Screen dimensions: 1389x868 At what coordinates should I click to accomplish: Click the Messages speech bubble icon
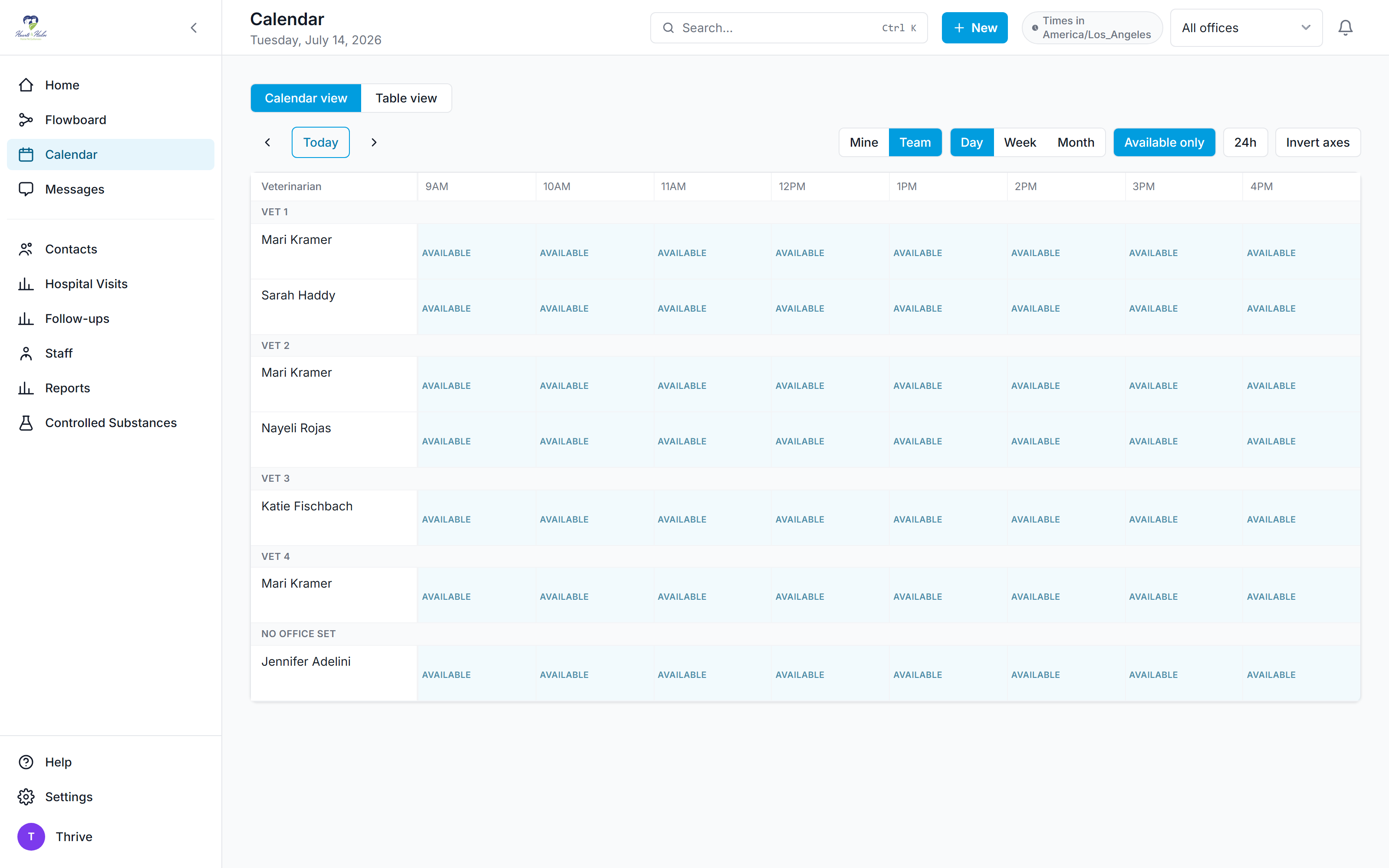[x=26, y=189]
